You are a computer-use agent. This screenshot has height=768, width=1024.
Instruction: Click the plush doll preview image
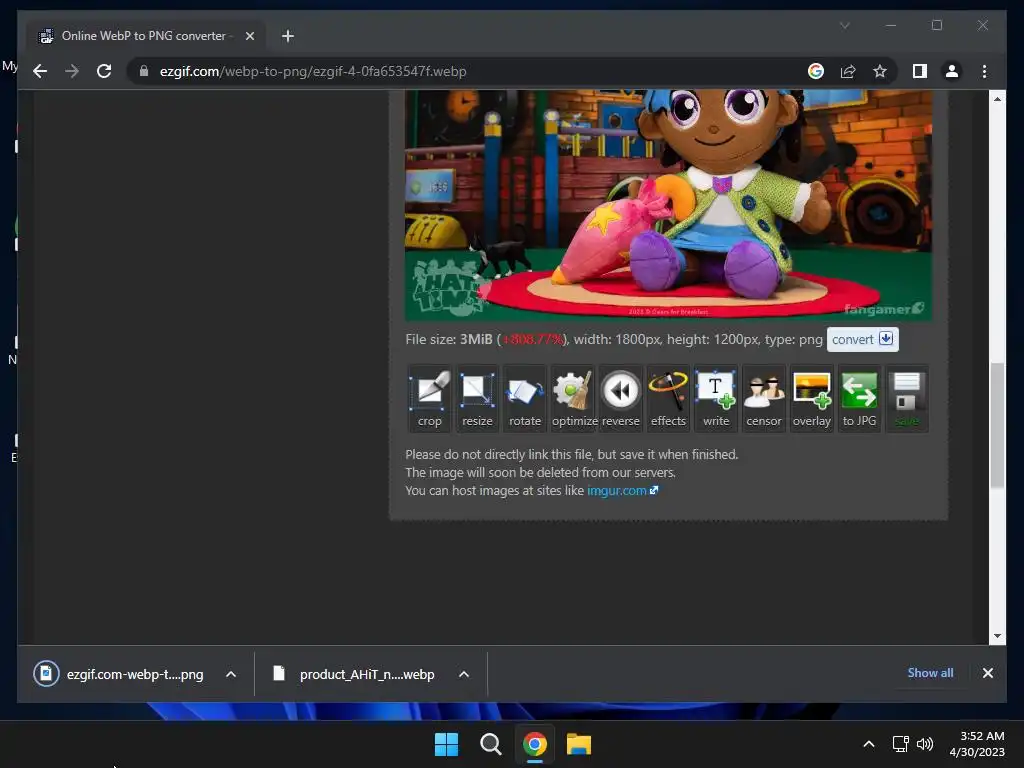(x=668, y=205)
